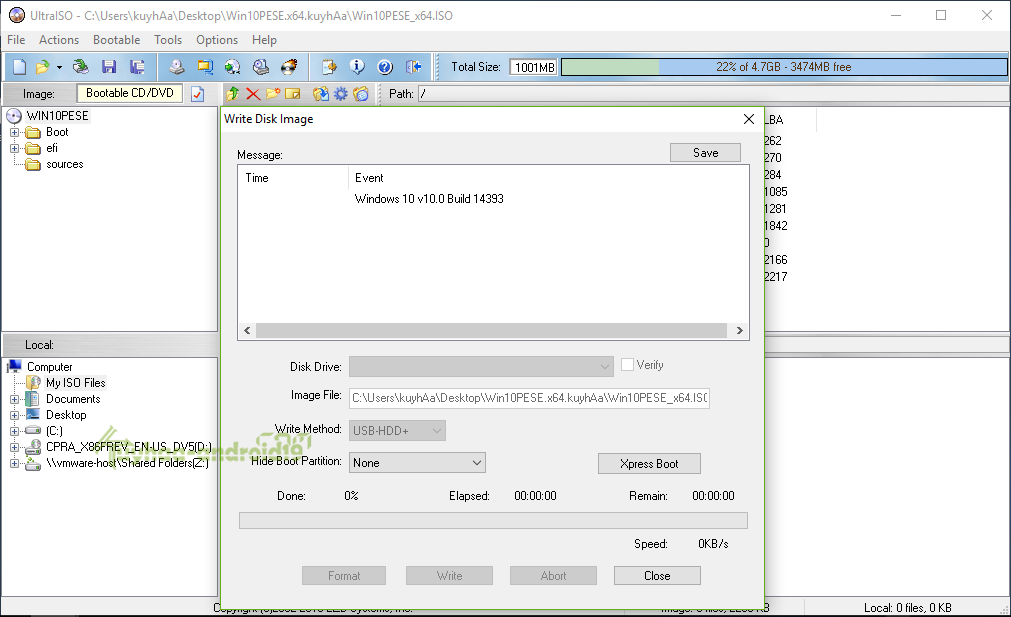
Task: Click the Make CD/DVD Image icon
Action: click(x=177, y=66)
